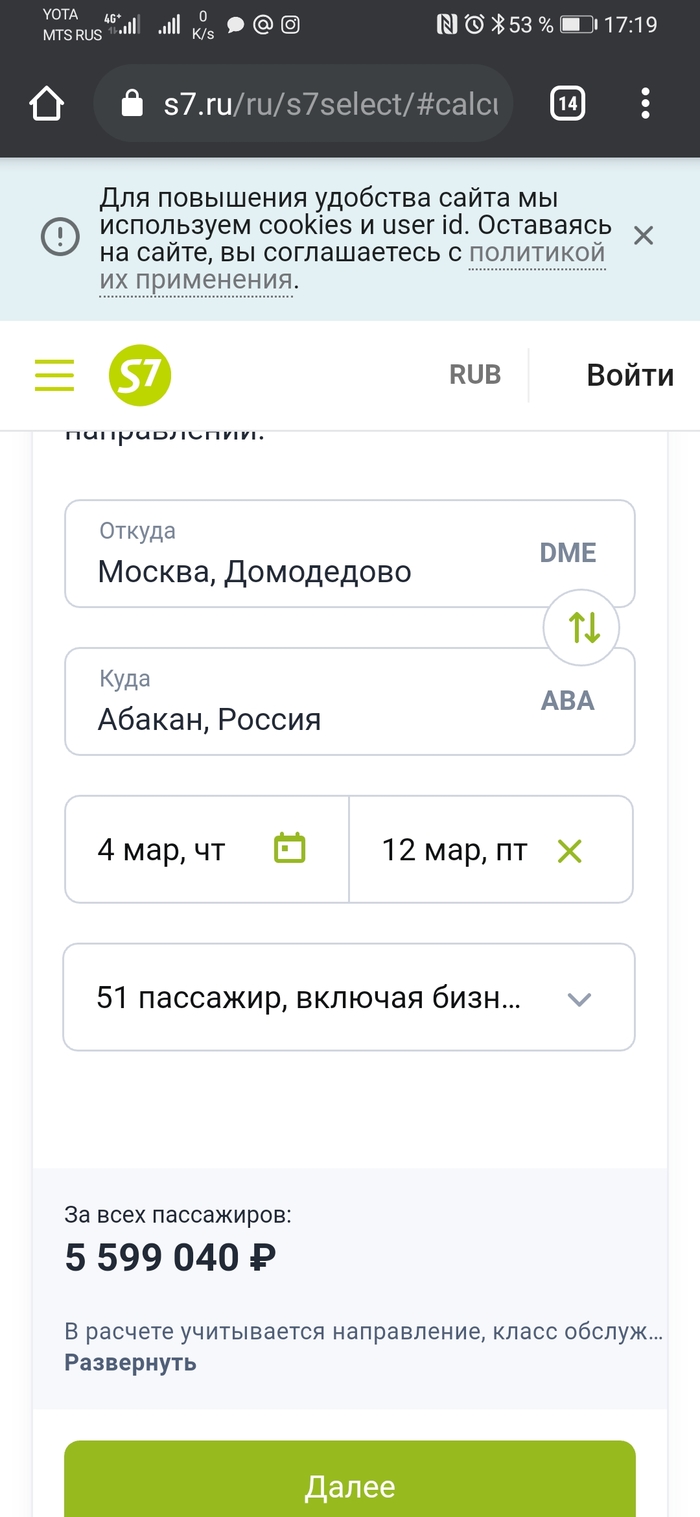Open the cookie policy link
The image size is (700, 1517).
(536, 253)
